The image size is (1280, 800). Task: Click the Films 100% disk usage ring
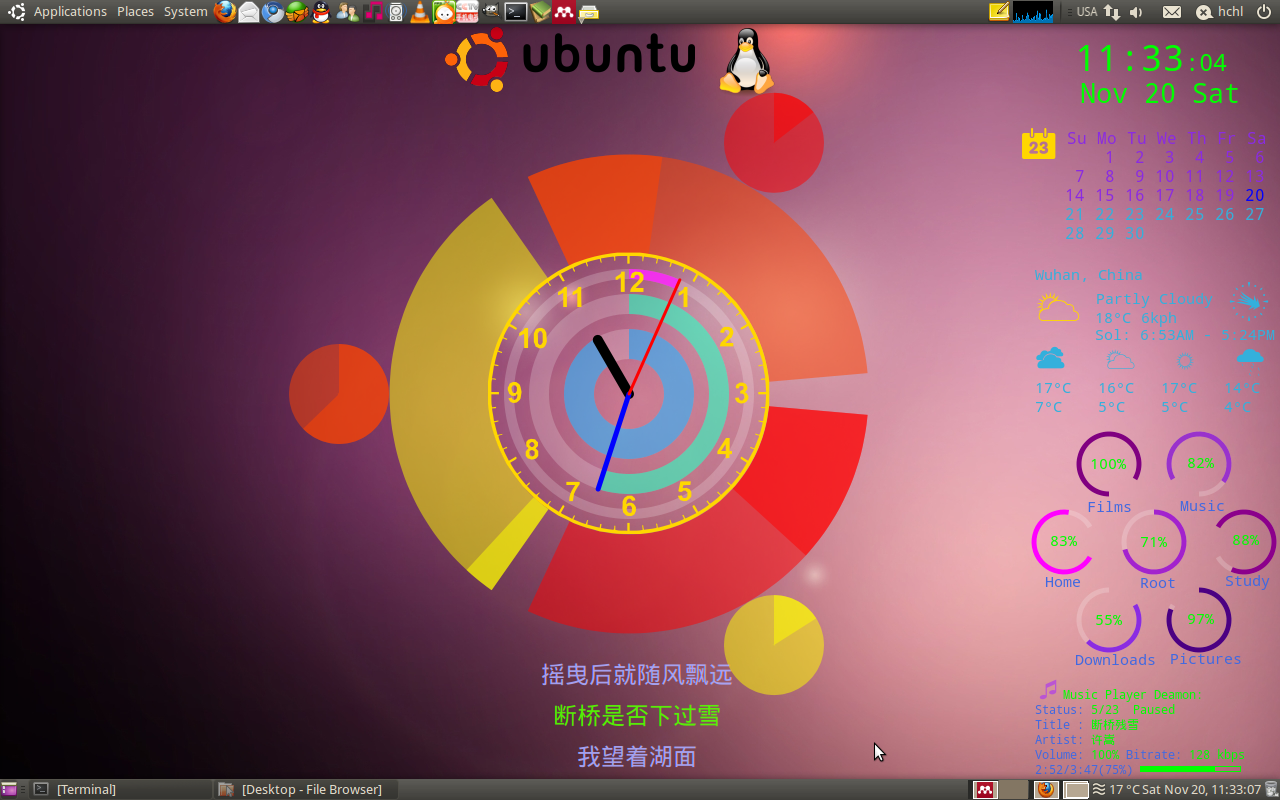pyautogui.click(x=1109, y=464)
